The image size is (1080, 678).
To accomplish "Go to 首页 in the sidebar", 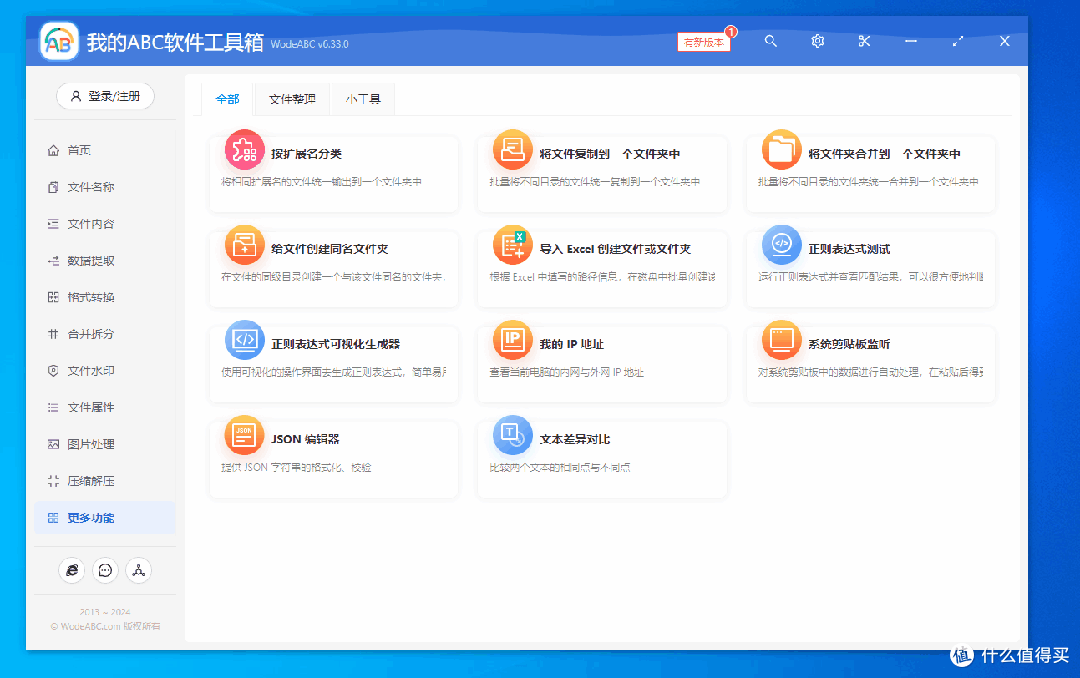I will point(105,150).
